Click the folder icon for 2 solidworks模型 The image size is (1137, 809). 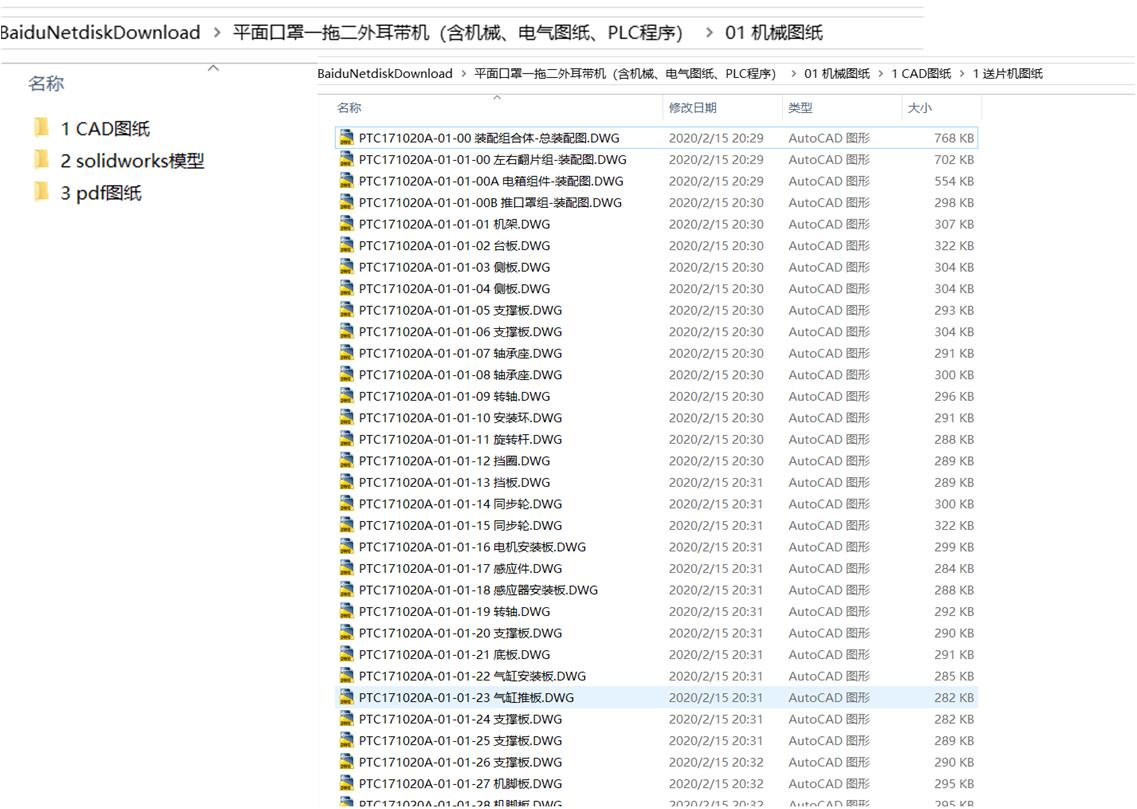(x=42, y=160)
